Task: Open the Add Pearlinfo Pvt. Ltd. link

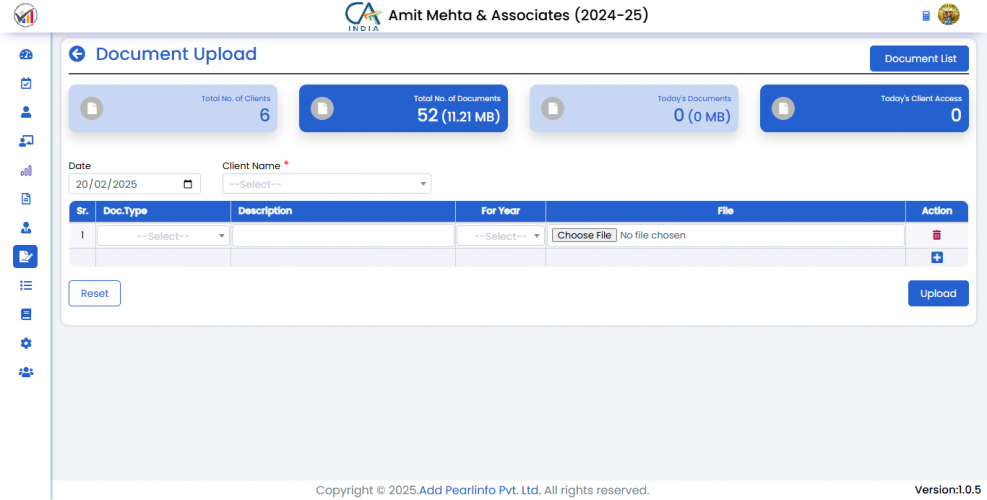Action: [480, 490]
